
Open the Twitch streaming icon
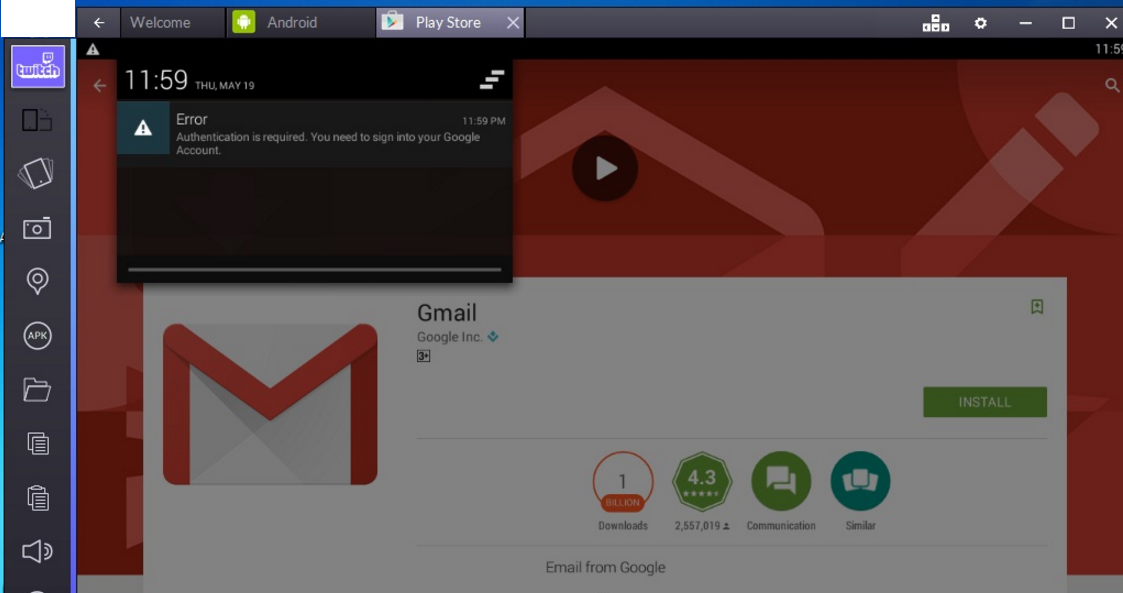point(38,67)
